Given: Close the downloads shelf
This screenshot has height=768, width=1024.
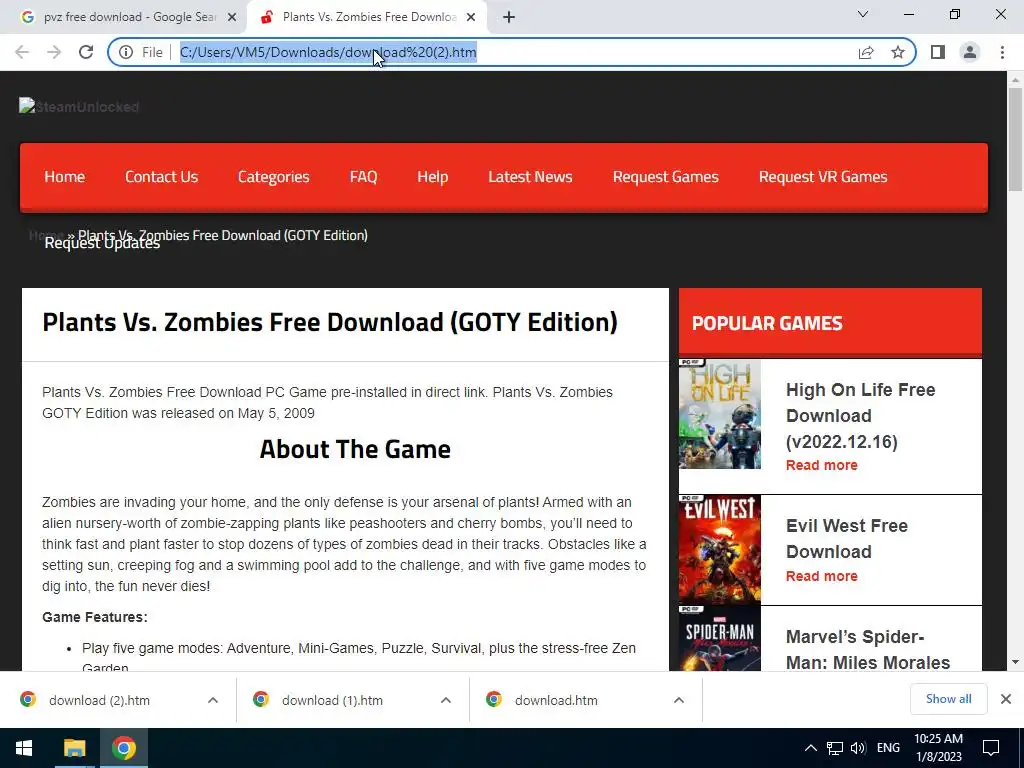Looking at the screenshot, I should pos(1006,699).
